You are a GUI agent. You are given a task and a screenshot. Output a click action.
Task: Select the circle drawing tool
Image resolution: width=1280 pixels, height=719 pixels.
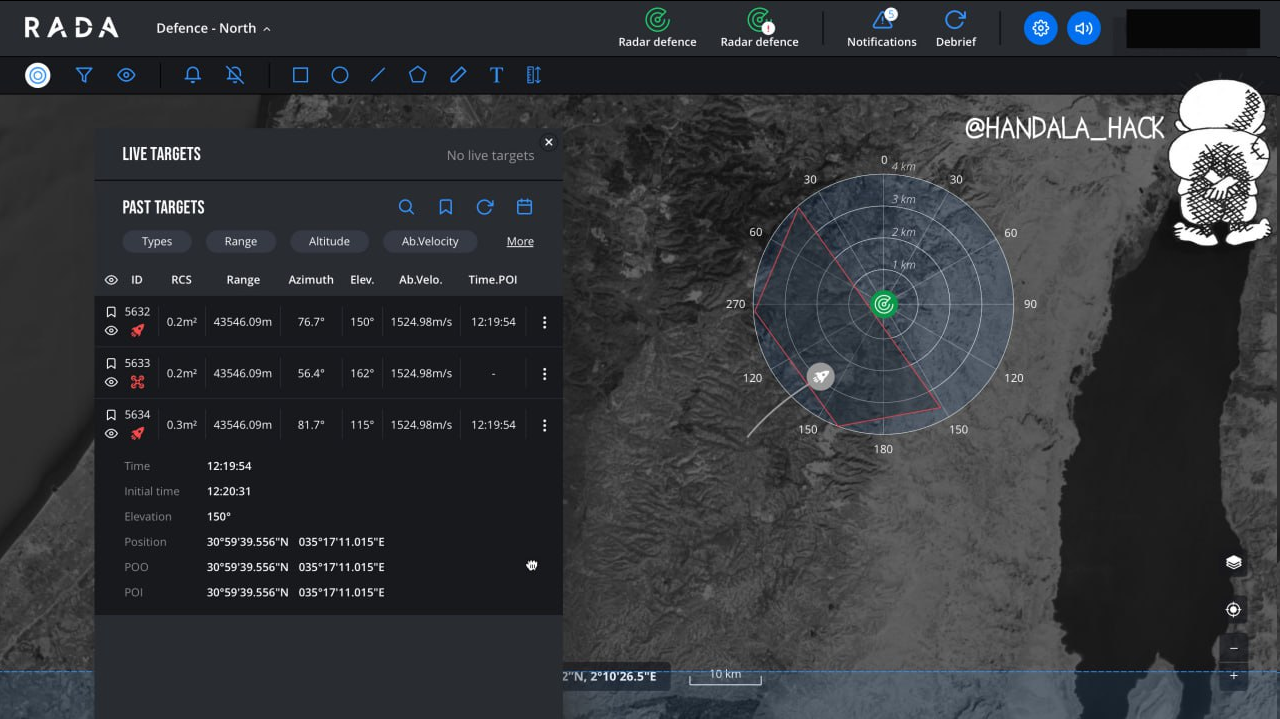coord(340,75)
